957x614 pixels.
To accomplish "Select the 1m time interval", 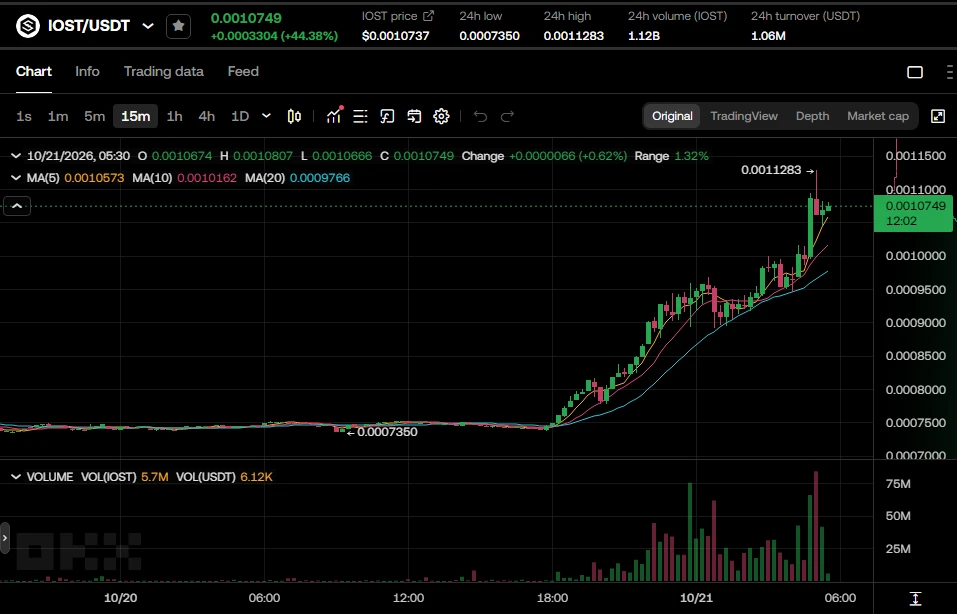I will point(58,116).
